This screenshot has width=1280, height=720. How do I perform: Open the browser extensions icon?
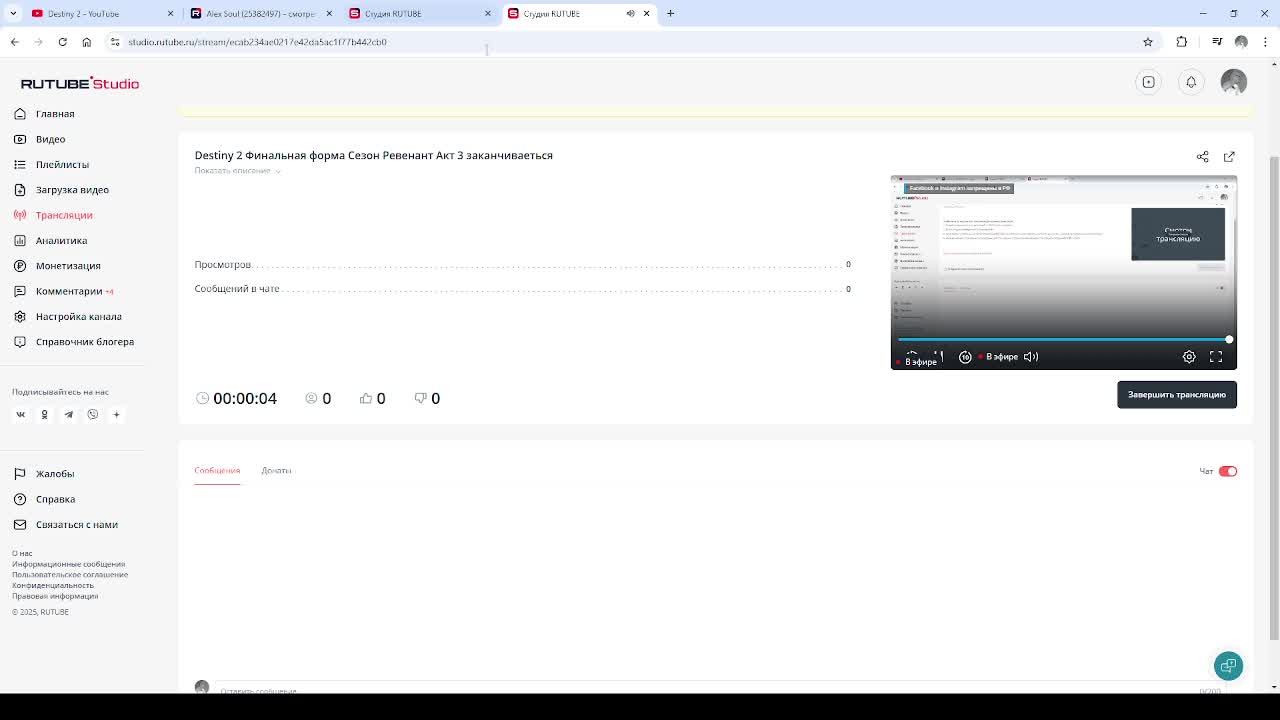coord(1182,42)
